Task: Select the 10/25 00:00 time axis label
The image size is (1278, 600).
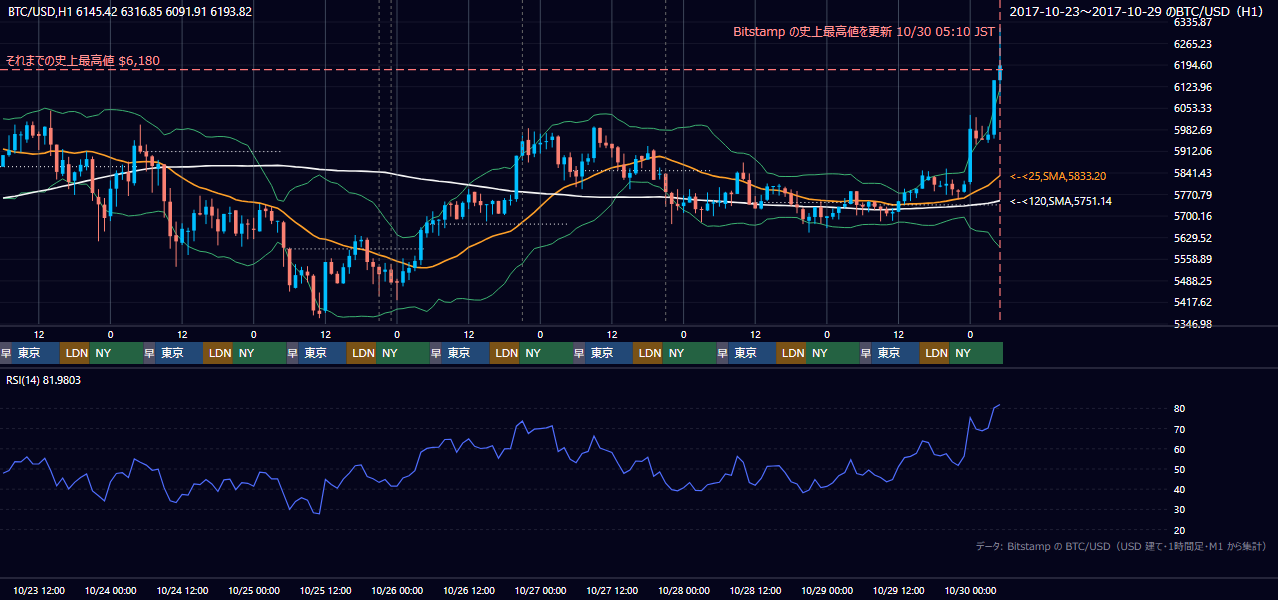Action: (255, 590)
